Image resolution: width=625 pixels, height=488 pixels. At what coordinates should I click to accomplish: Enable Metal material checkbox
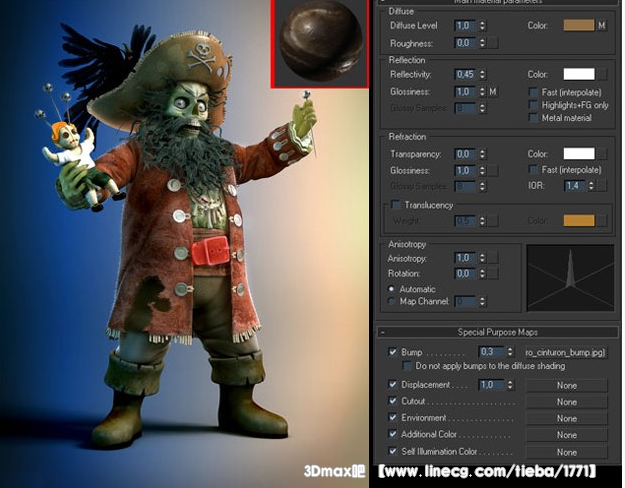(533, 118)
